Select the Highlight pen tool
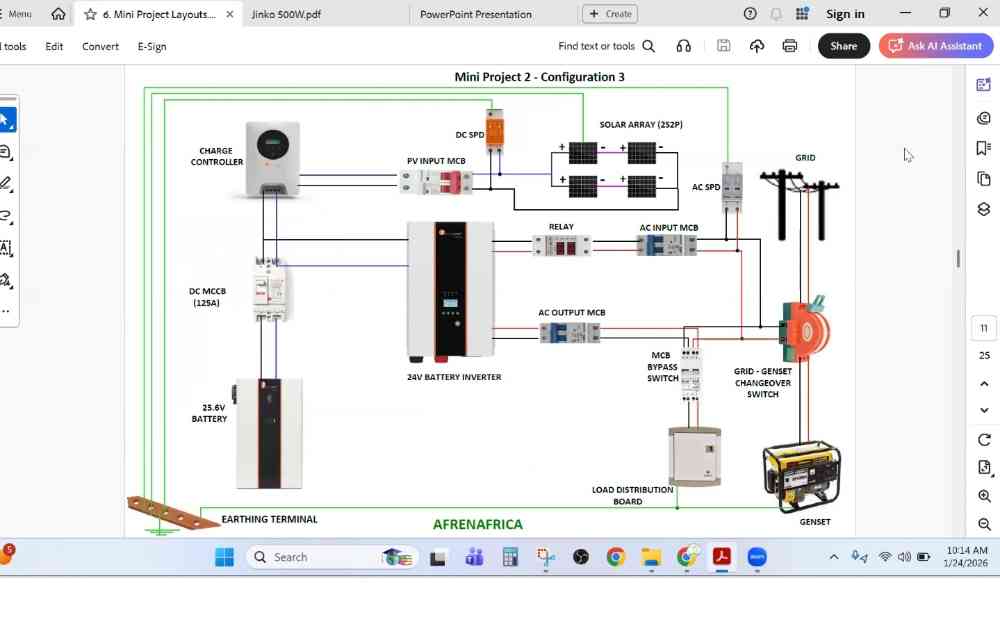The height and width of the screenshot is (619, 1000). (x=5, y=184)
